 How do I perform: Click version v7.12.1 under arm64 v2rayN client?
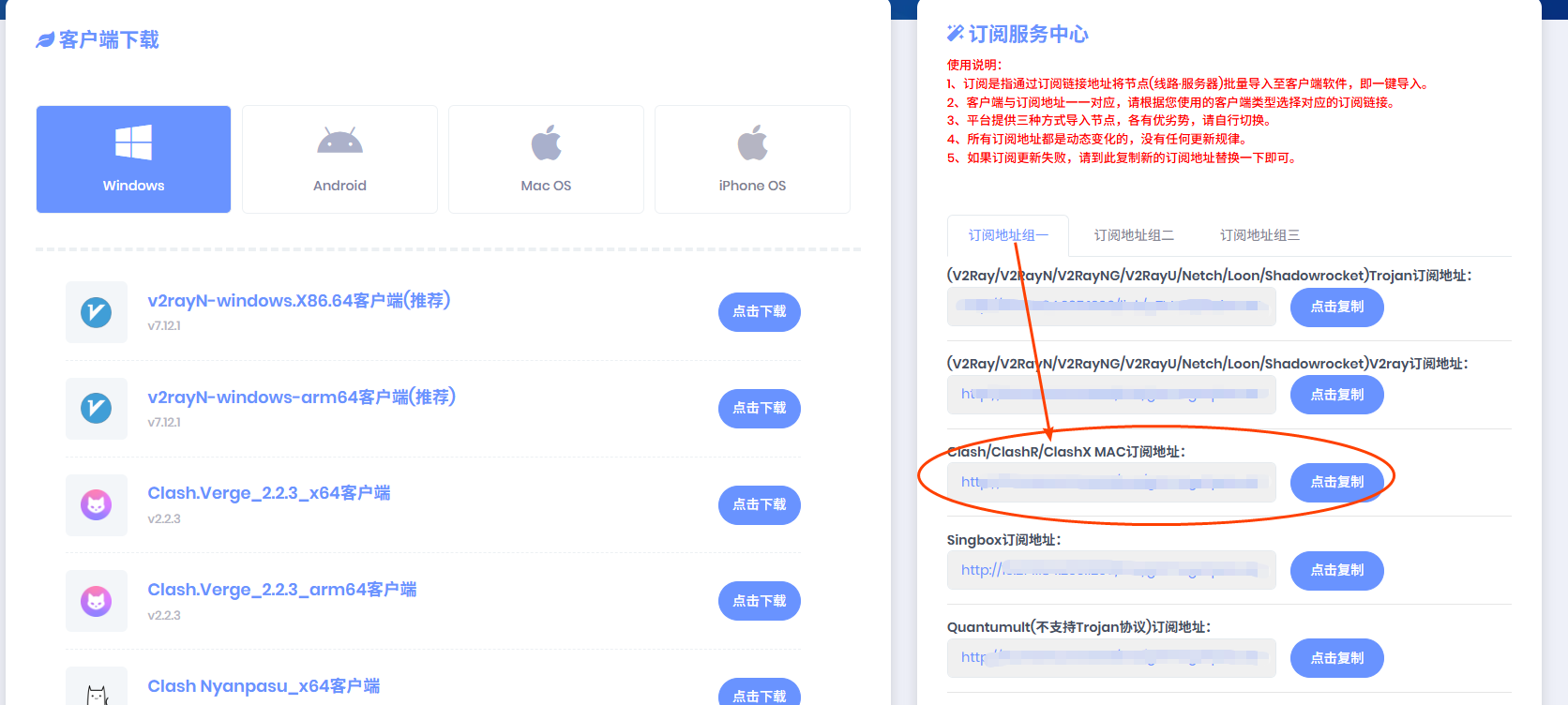pyautogui.click(x=164, y=423)
